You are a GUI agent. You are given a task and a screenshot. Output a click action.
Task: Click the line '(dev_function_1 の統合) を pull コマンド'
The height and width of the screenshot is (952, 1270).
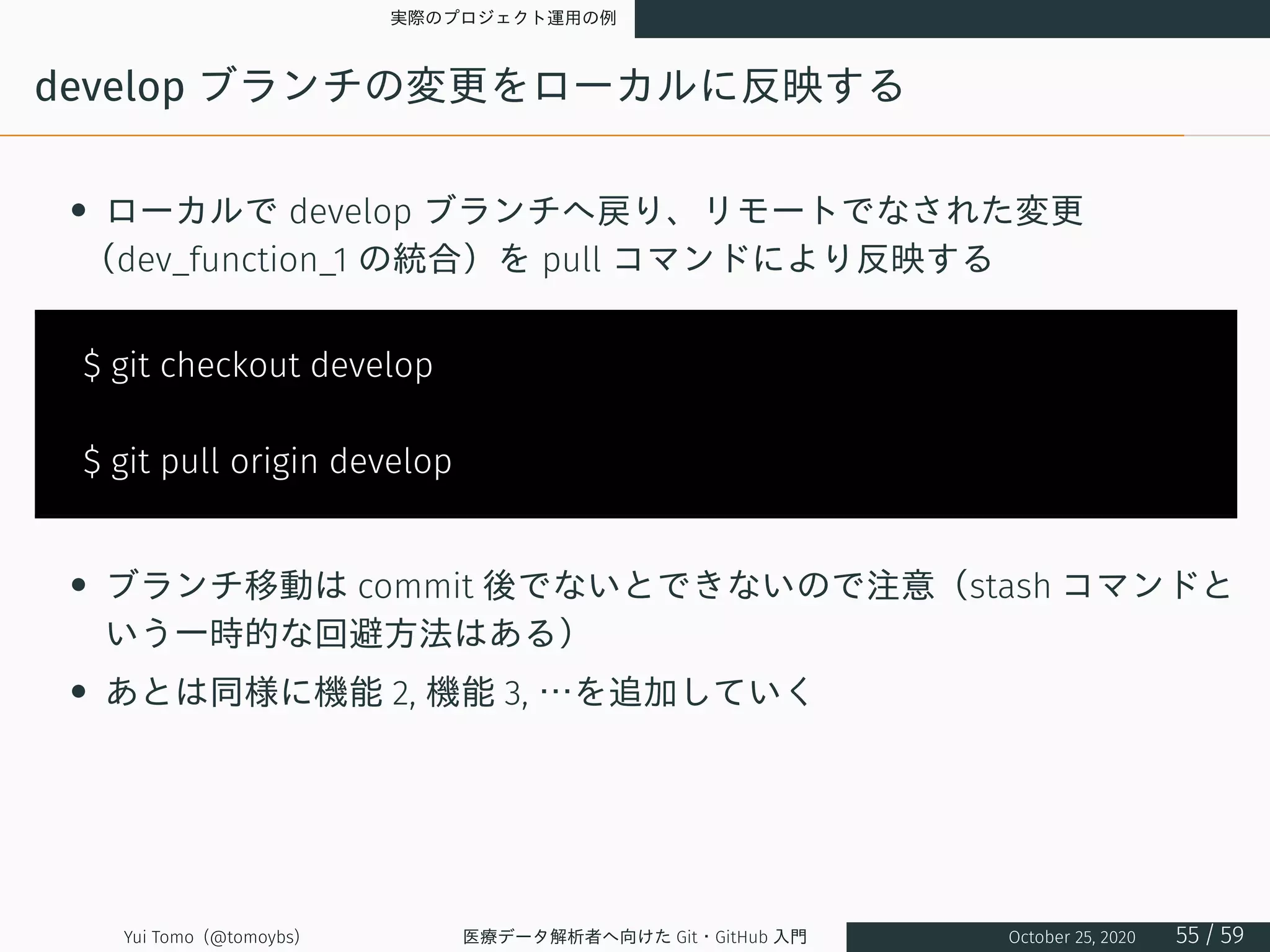click(x=547, y=258)
